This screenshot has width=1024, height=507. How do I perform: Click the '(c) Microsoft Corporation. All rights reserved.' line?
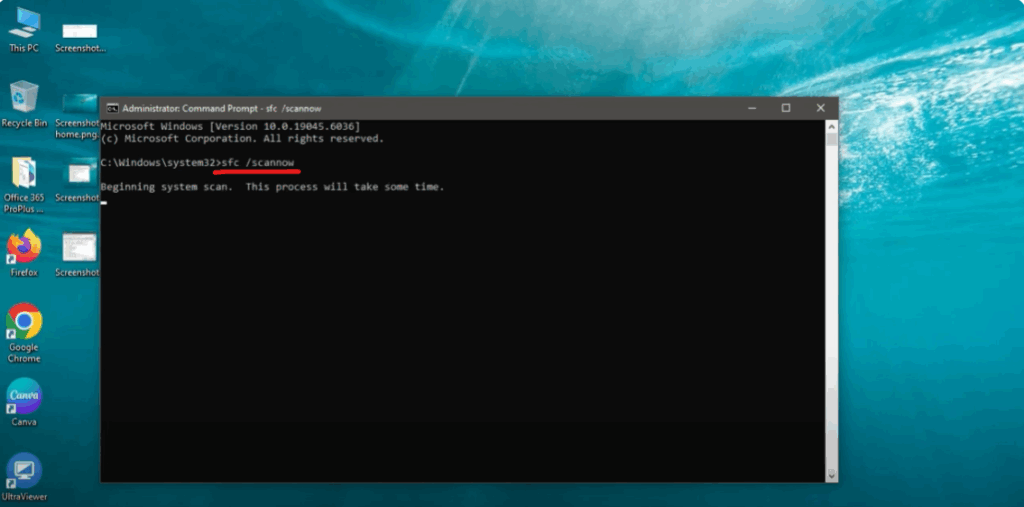pos(242,139)
